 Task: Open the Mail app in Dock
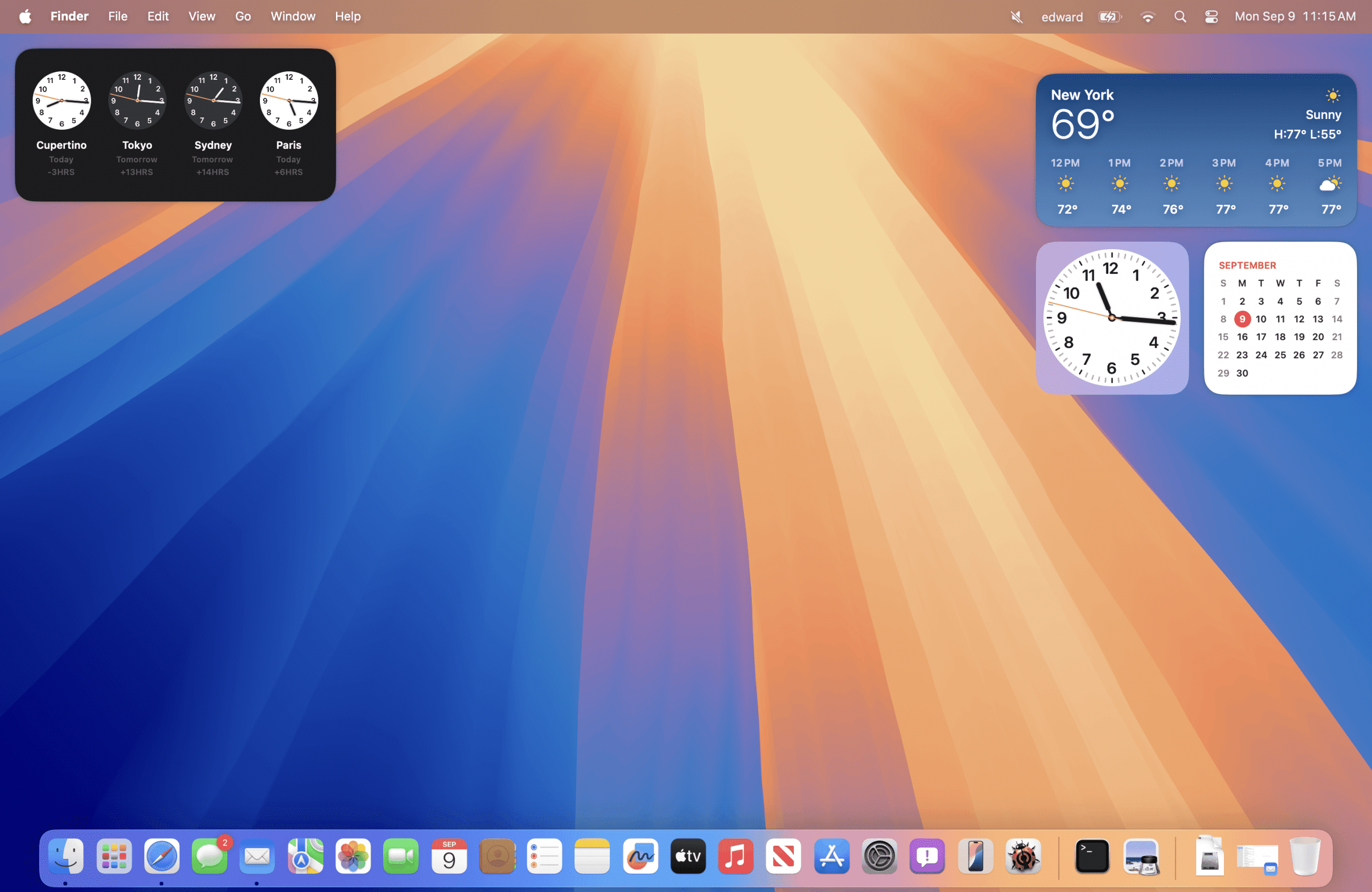coord(257,856)
